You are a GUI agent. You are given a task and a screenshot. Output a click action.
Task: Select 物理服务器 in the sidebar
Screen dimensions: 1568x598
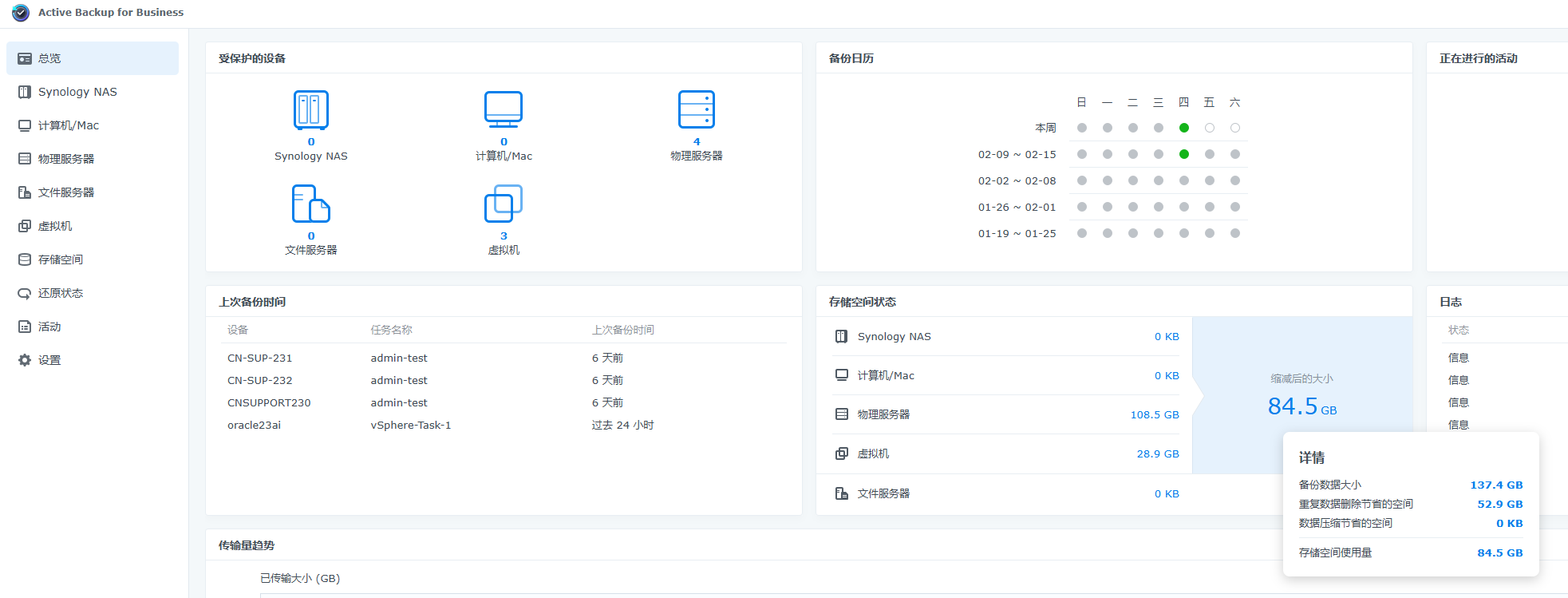pyautogui.click(x=93, y=159)
